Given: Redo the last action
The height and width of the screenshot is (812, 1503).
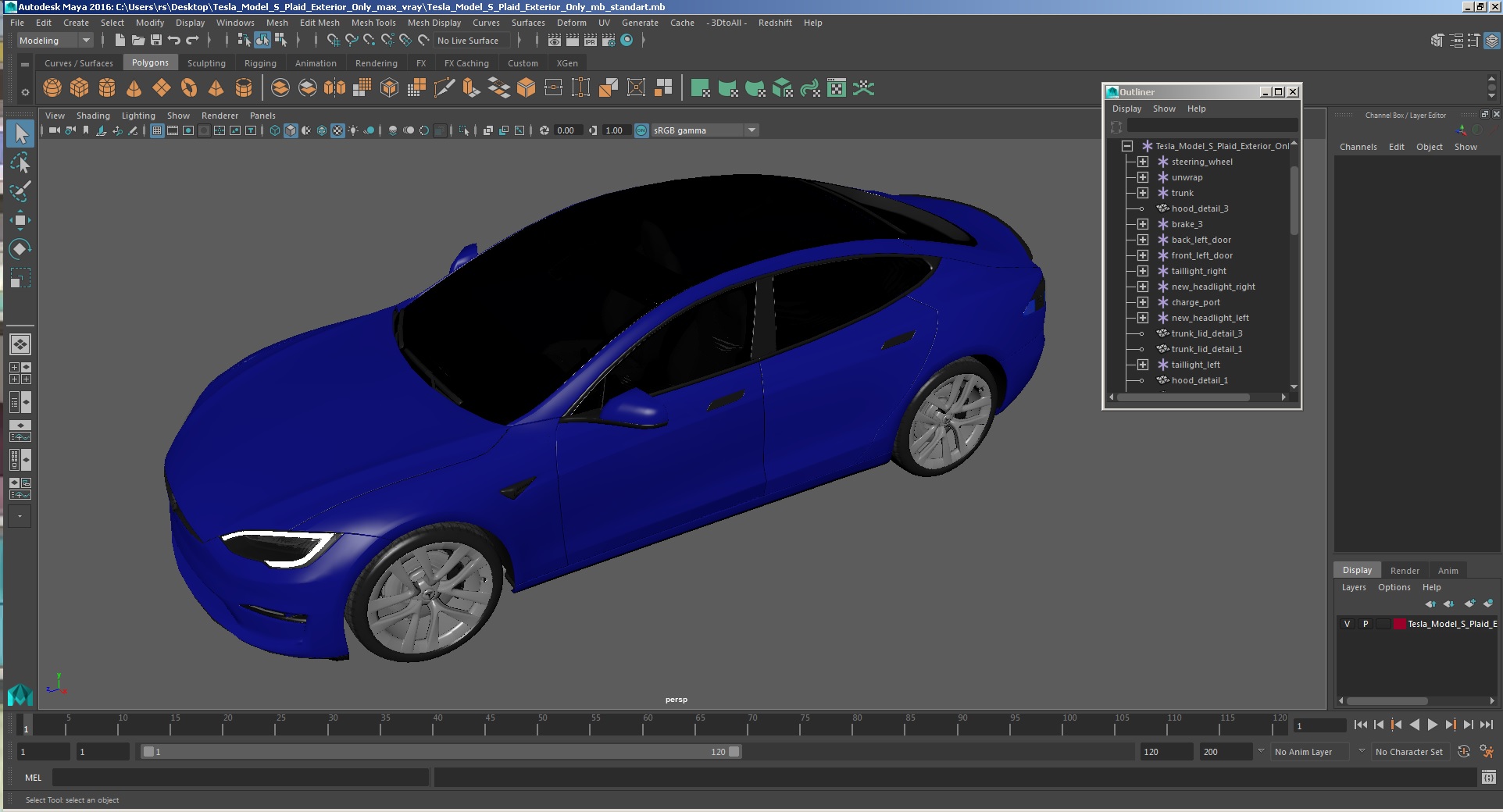Looking at the screenshot, I should [192, 41].
